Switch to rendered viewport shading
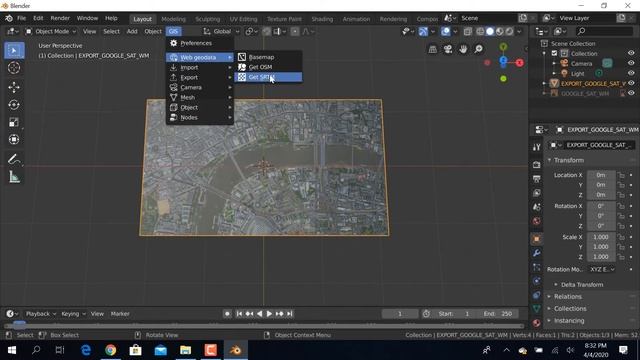Screen dimensions: 640x360 tap(509, 31)
